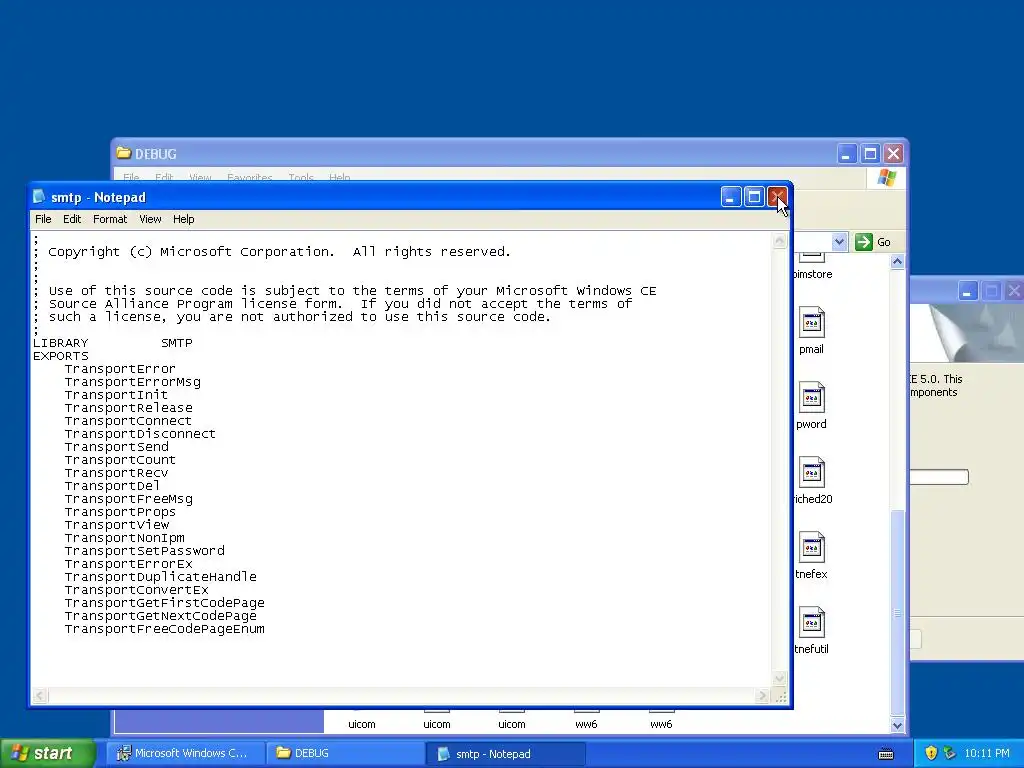Click Notepad vertical scrollbar up arrow
1024x768 pixels.
pos(780,241)
